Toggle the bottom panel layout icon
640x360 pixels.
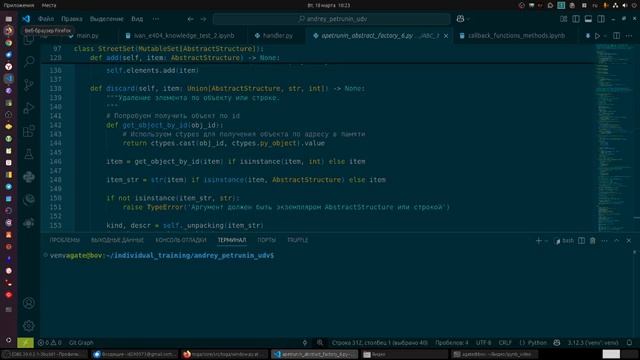pos(588,19)
